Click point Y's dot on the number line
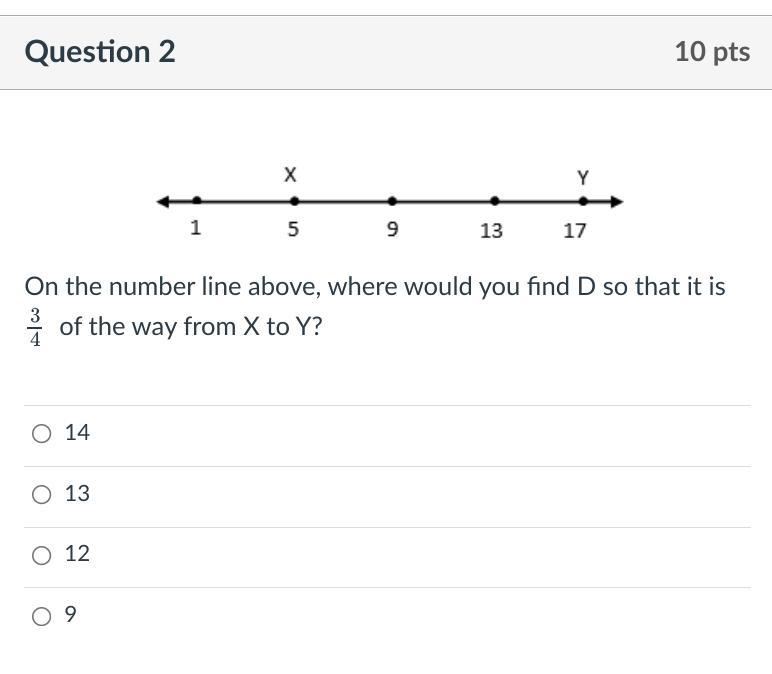Viewport: 772px width, 674px height. click(584, 201)
